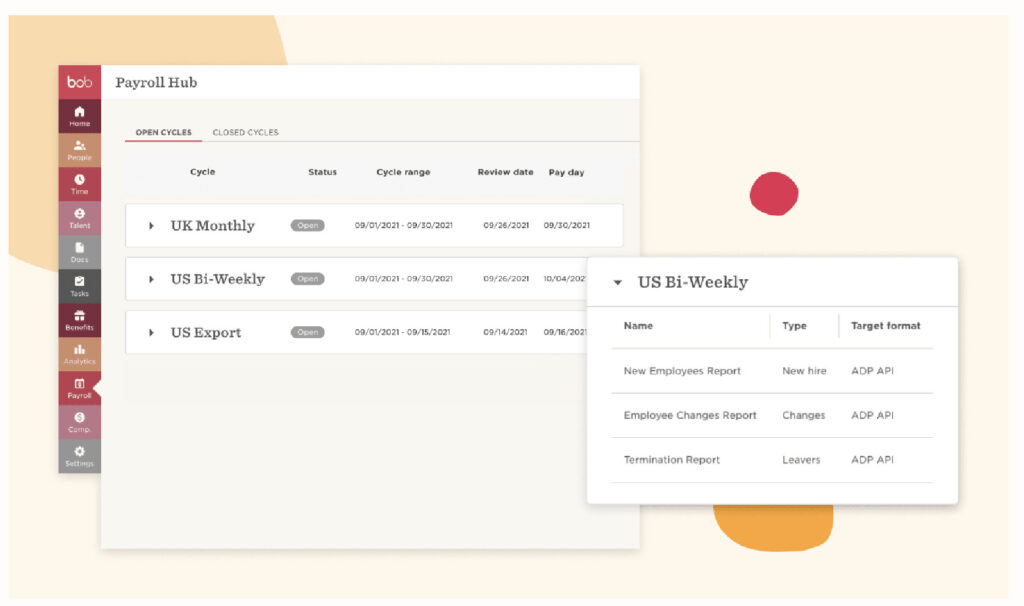Select the Benefits gift icon

(x=79, y=320)
